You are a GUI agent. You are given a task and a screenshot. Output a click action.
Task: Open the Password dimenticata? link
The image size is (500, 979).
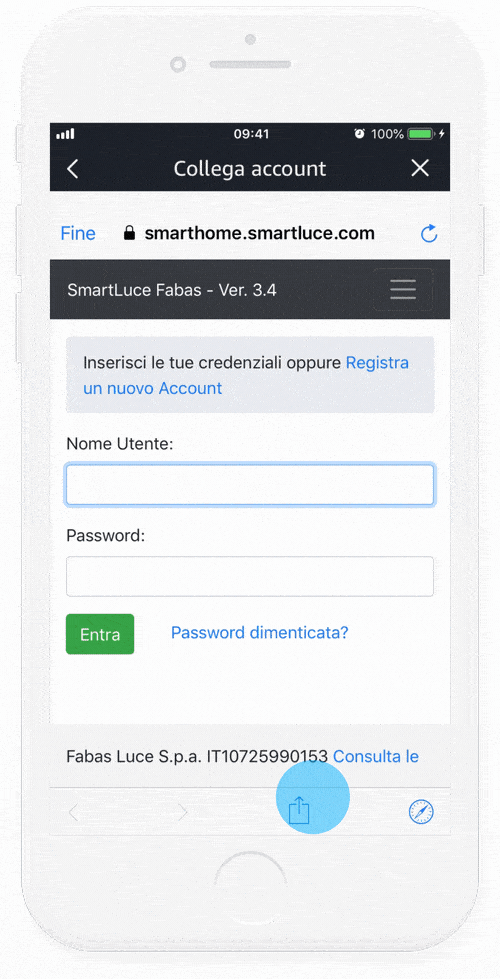[x=260, y=632]
